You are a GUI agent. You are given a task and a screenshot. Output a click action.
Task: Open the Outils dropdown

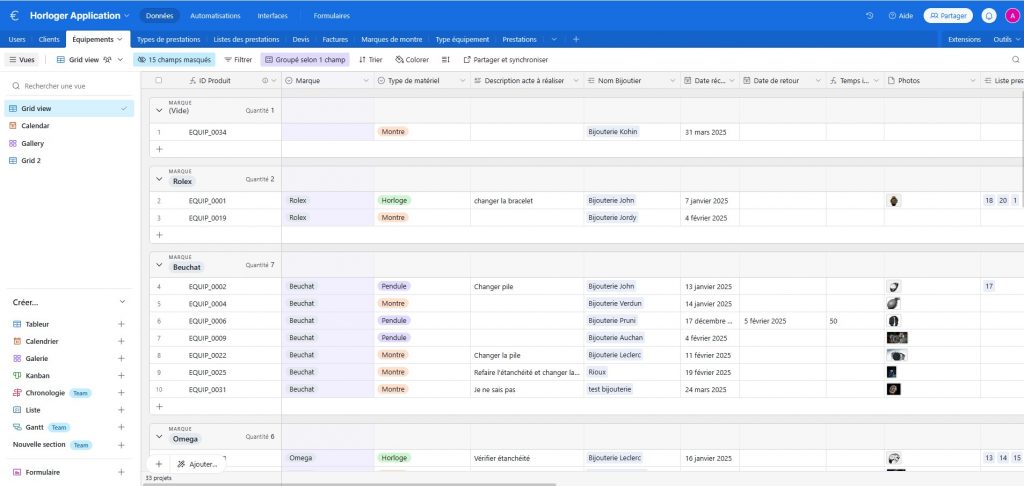click(1004, 39)
